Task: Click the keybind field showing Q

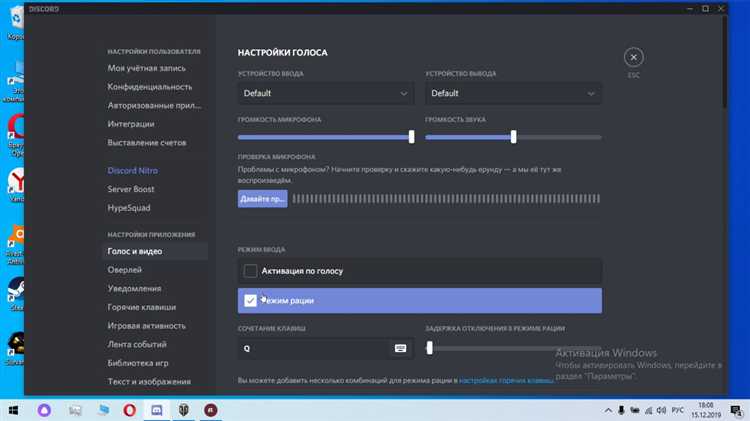Action: (x=326, y=348)
